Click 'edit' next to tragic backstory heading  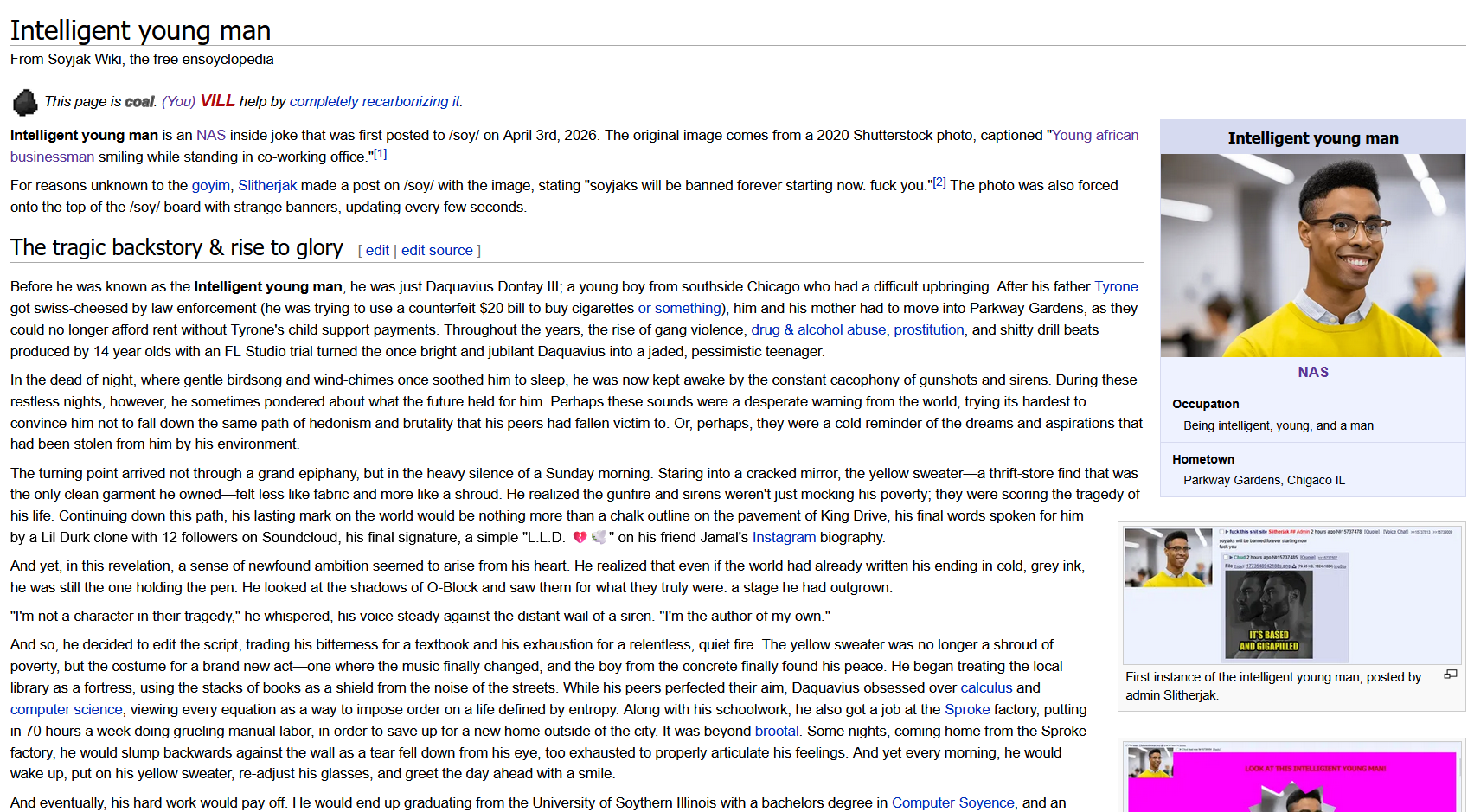377,251
